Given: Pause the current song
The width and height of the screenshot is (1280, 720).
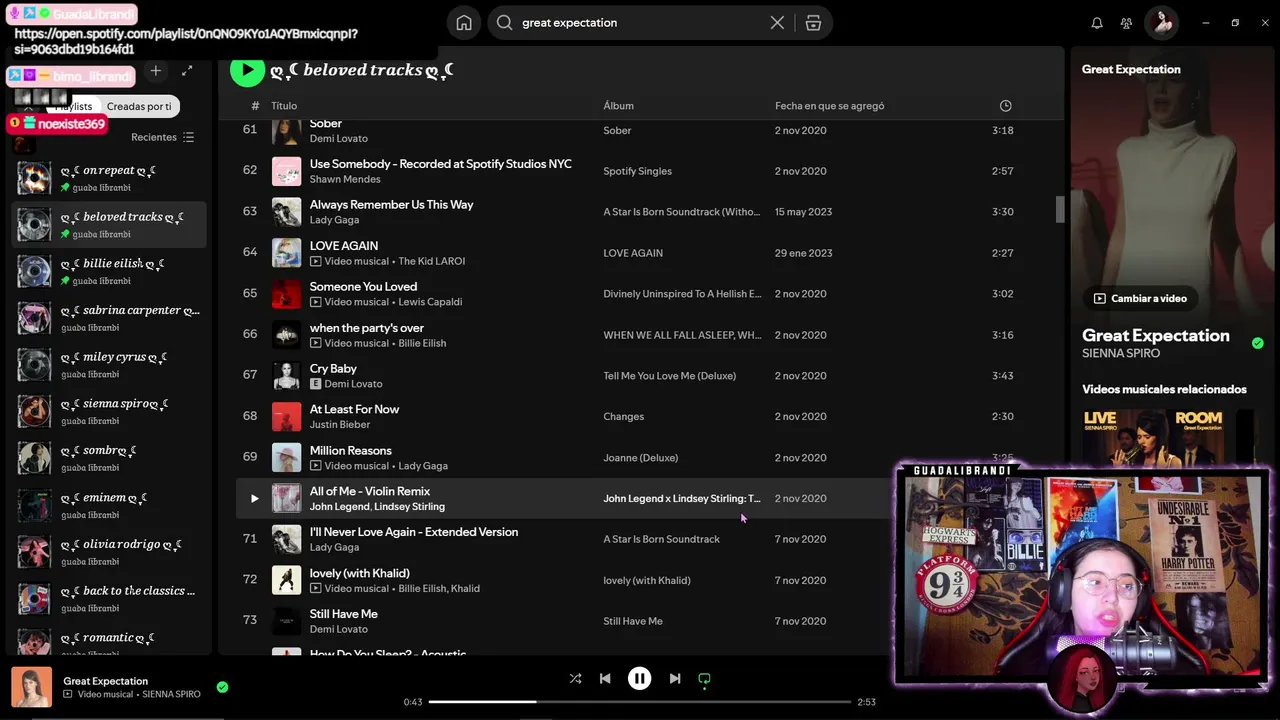Looking at the screenshot, I should (x=639, y=678).
